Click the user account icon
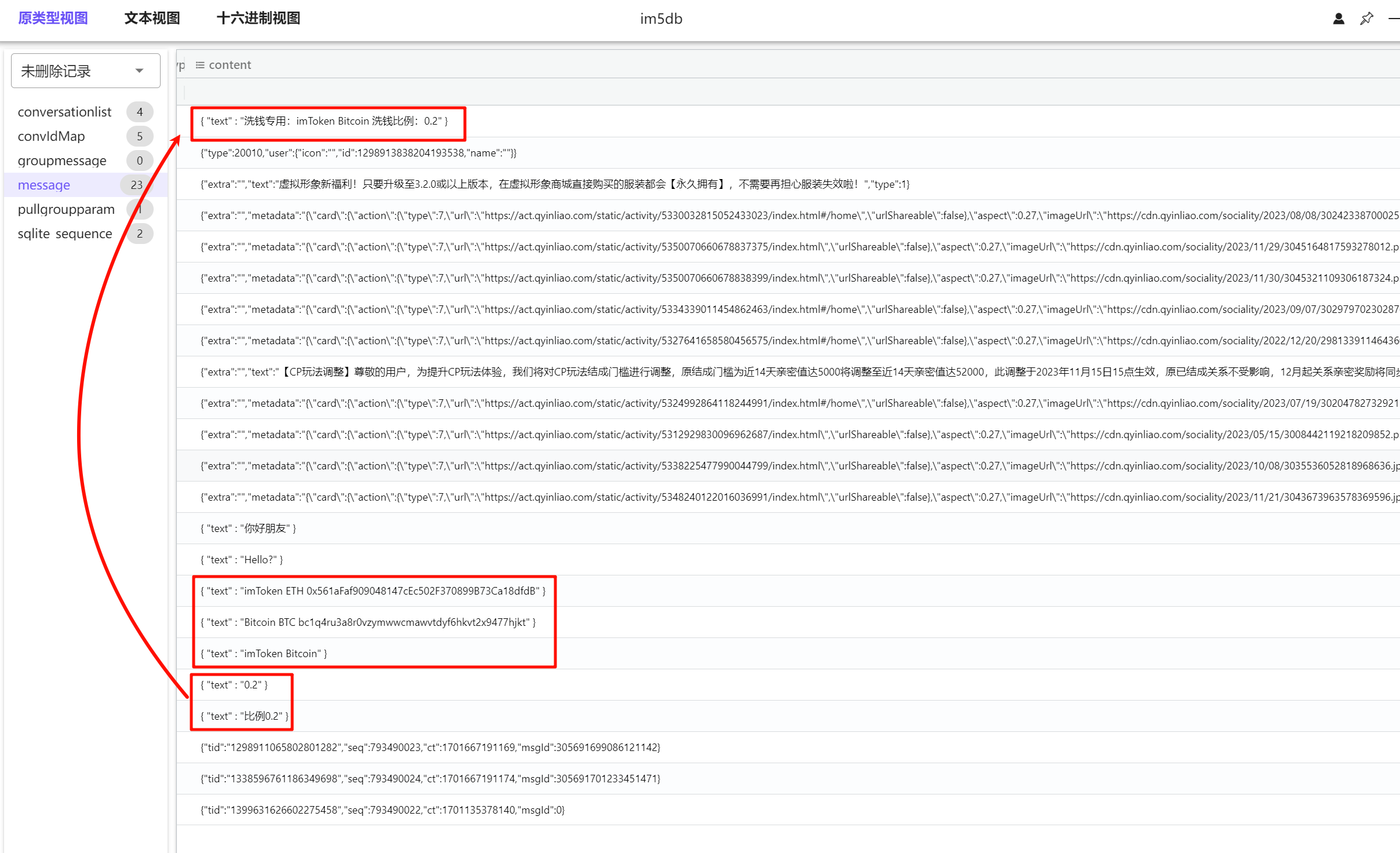1400x853 pixels. pos(1338,19)
